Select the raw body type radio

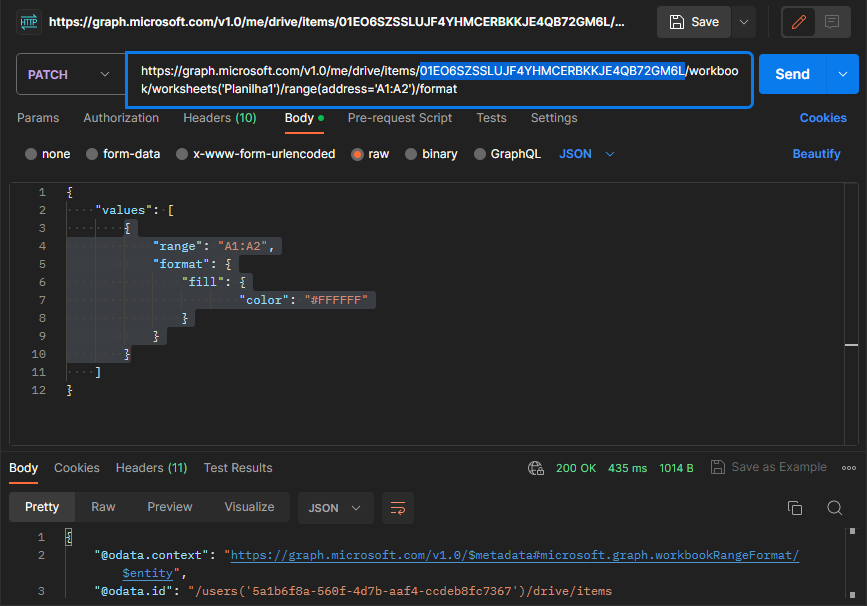click(x=357, y=154)
